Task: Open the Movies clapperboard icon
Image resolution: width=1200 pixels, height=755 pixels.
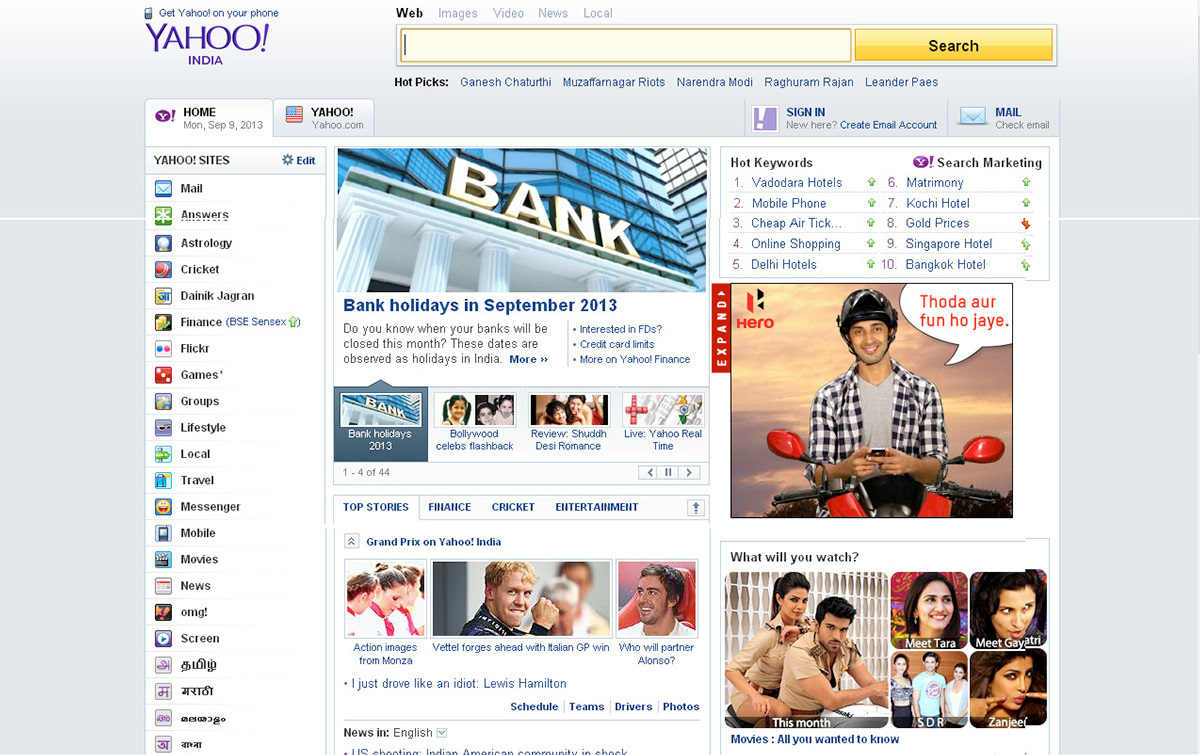Action: pyautogui.click(x=163, y=560)
